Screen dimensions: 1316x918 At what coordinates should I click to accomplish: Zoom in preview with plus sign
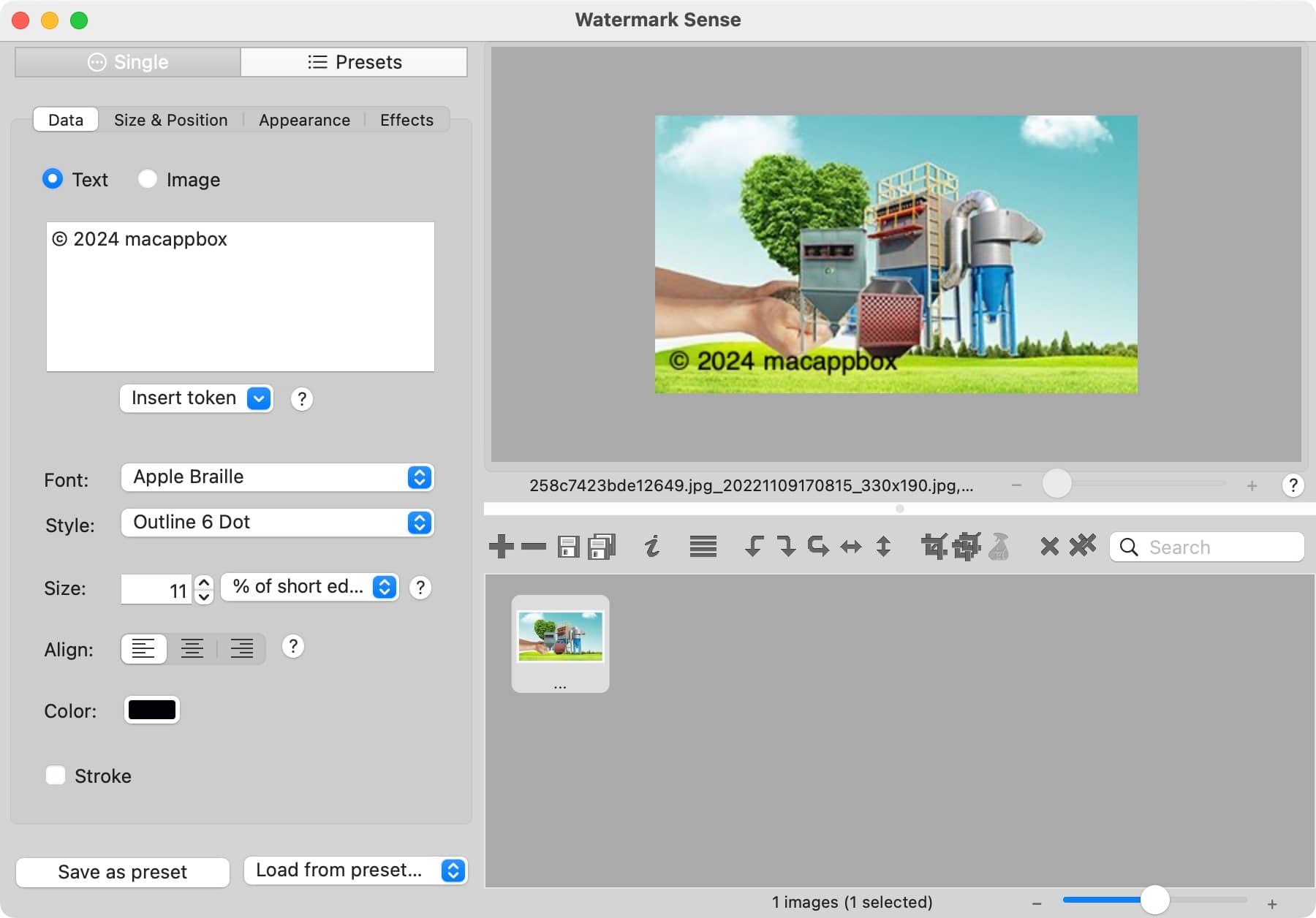(x=1252, y=485)
